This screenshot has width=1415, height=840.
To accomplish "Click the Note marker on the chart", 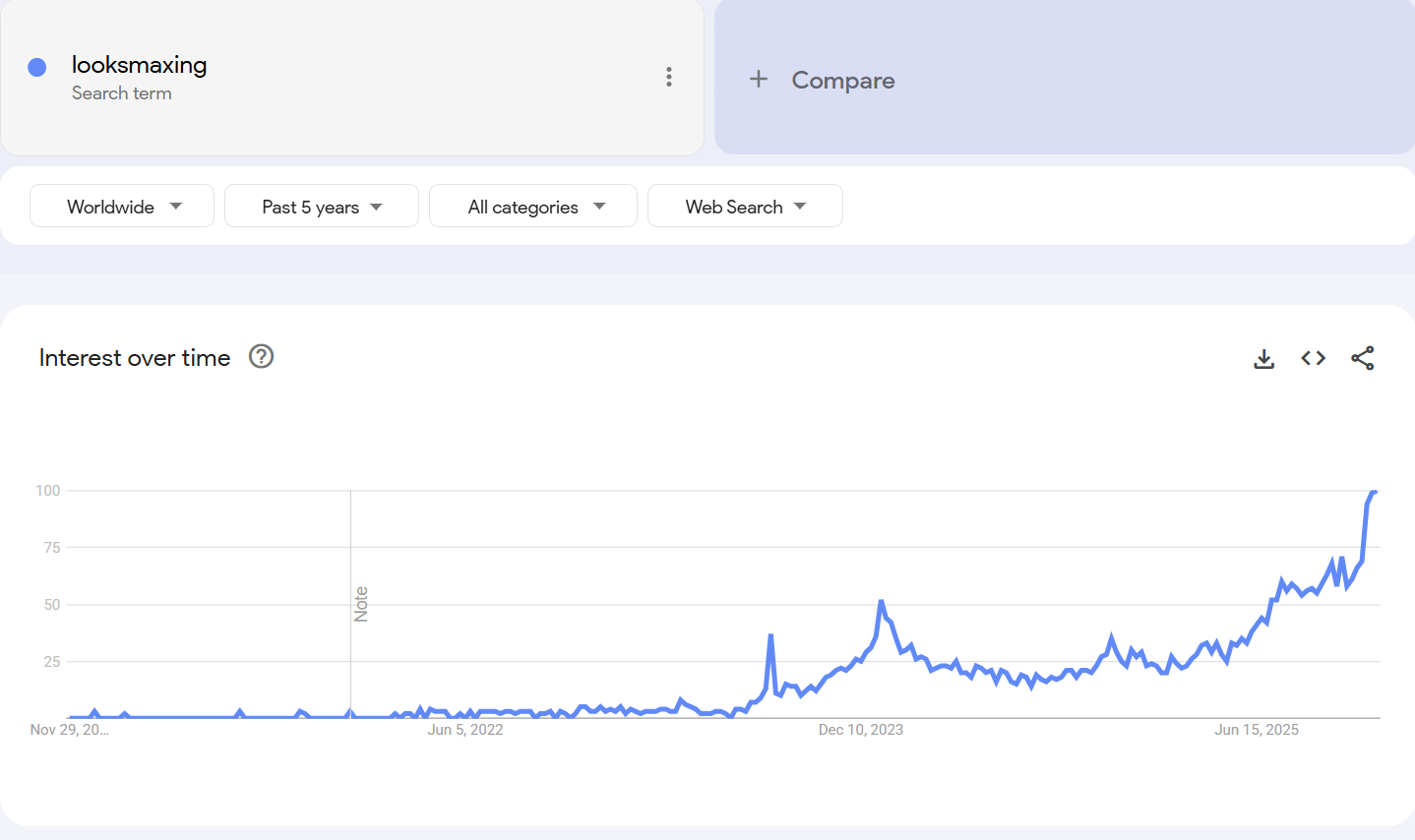I will pos(361,604).
